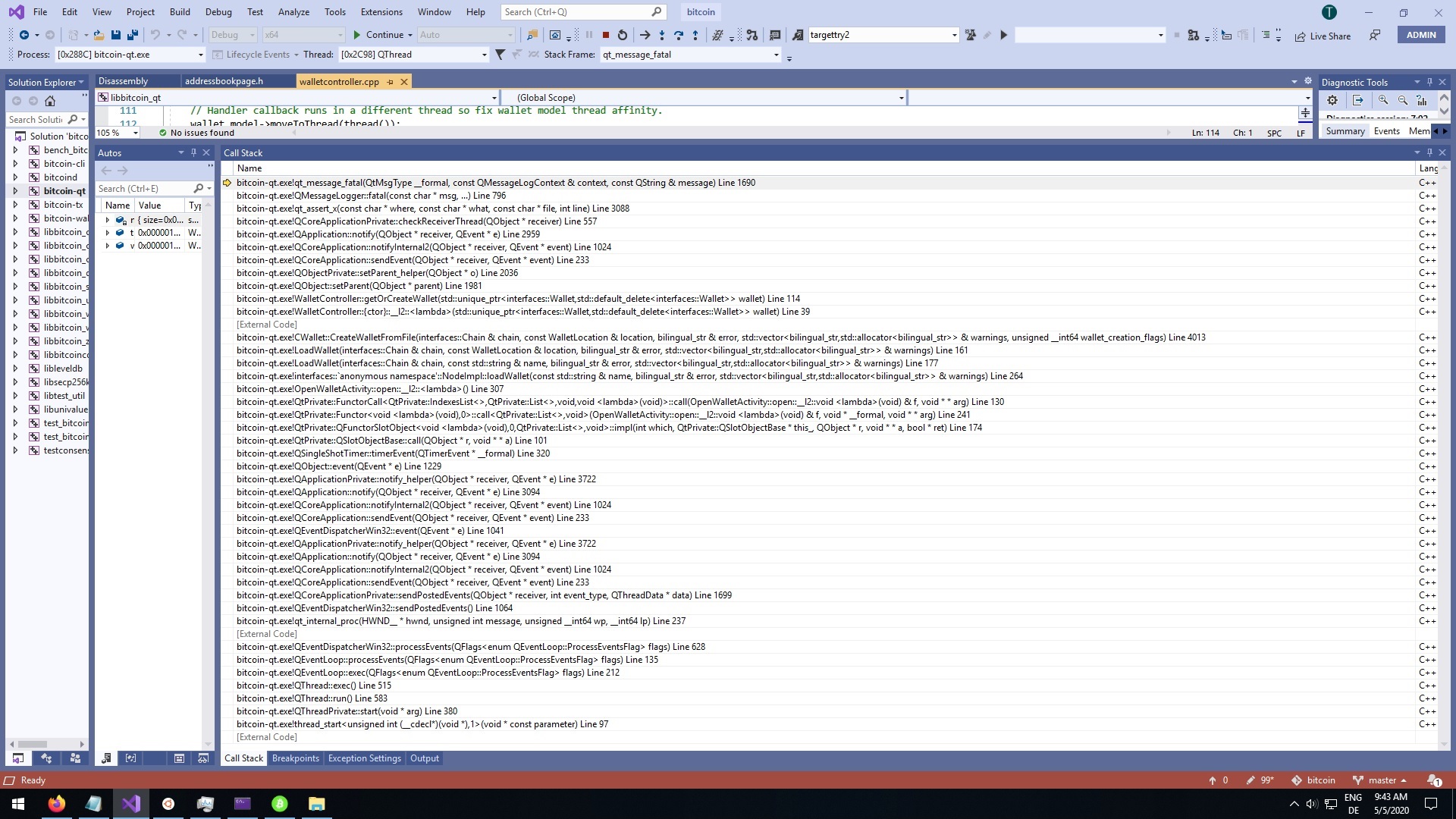Screen dimensions: 1456x819
Task: Start a Live Share session
Action: 1323,36
